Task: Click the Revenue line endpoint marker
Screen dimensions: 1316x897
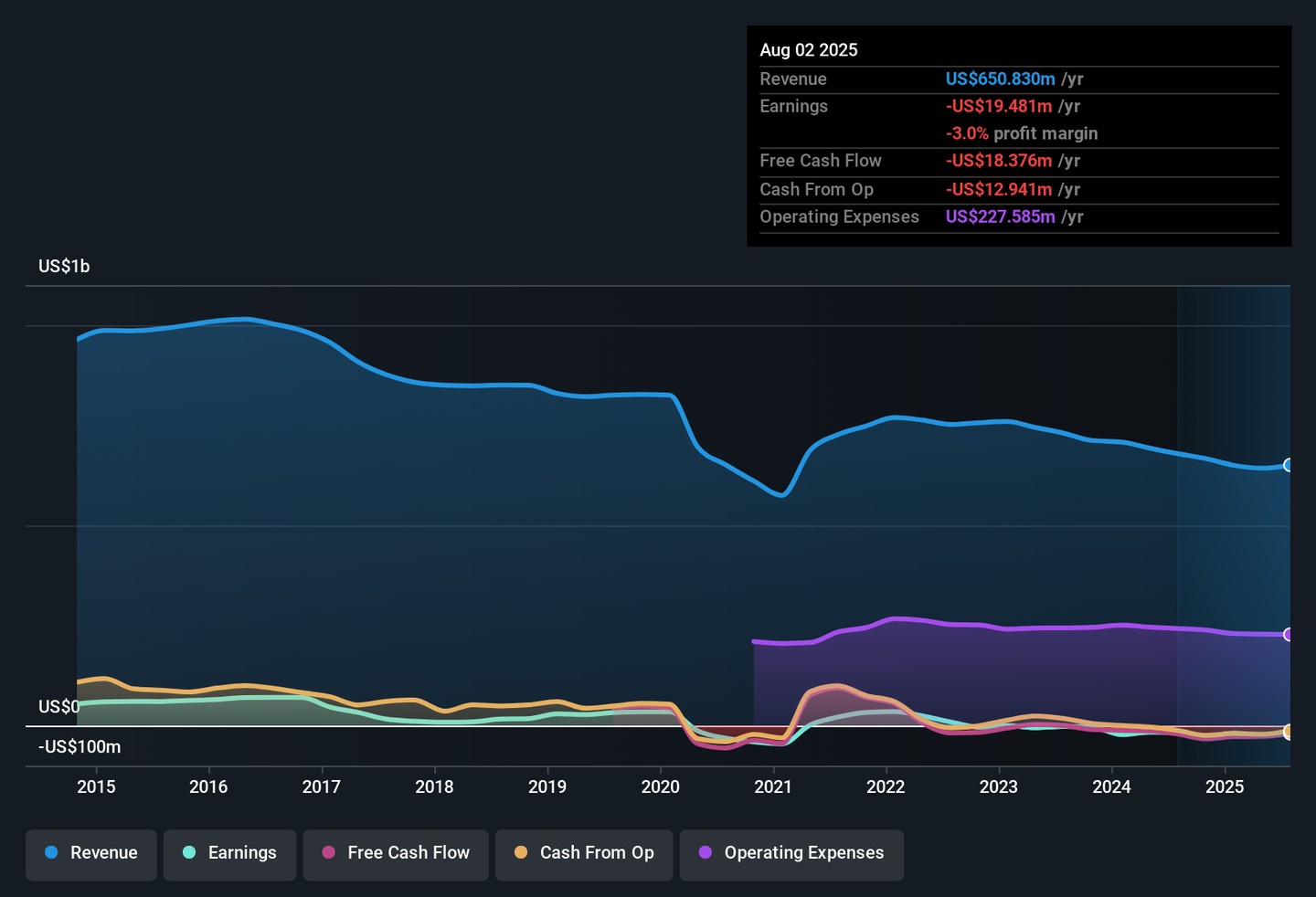Action: (x=1289, y=465)
